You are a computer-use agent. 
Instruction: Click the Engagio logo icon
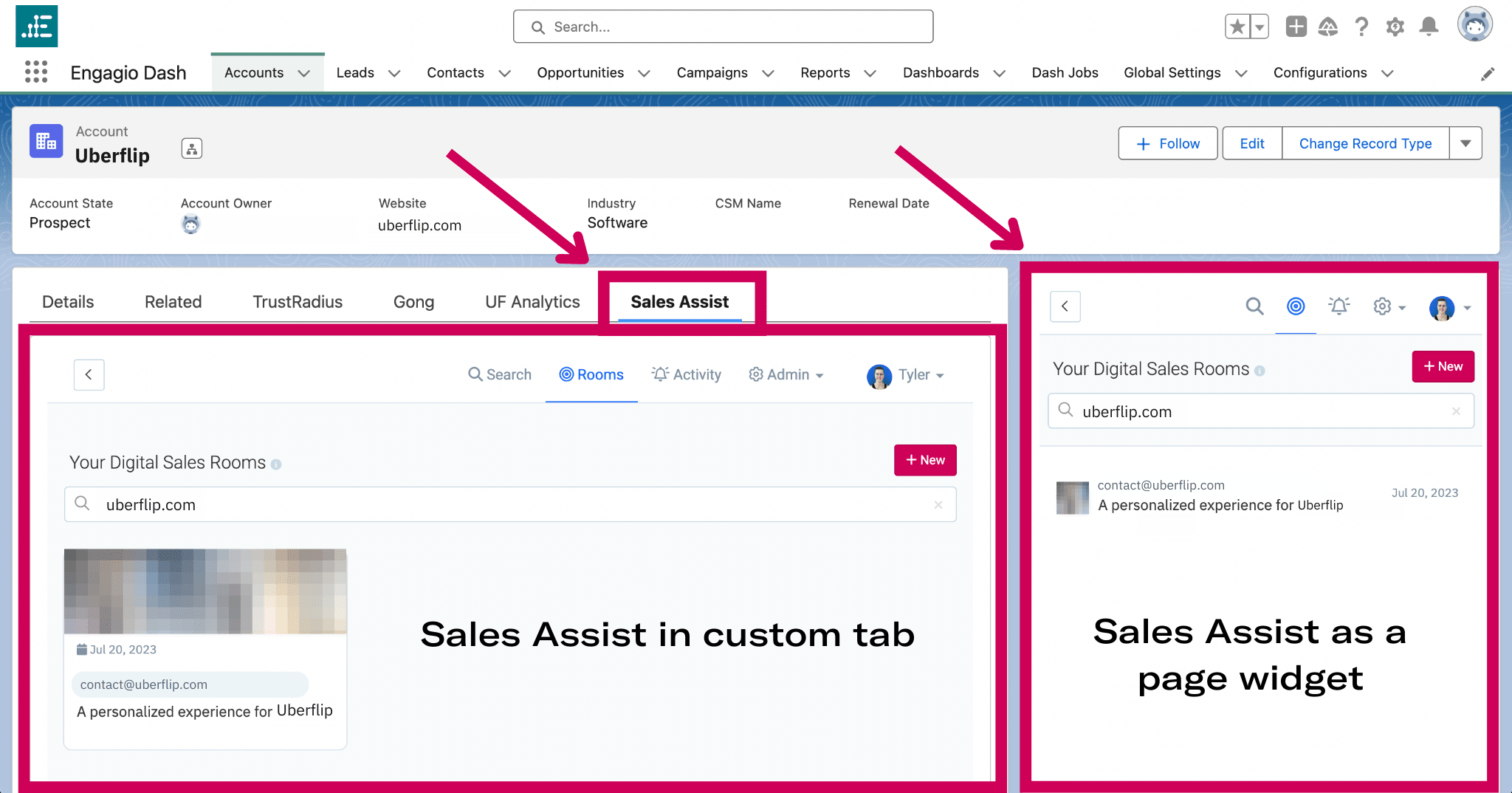click(x=37, y=26)
